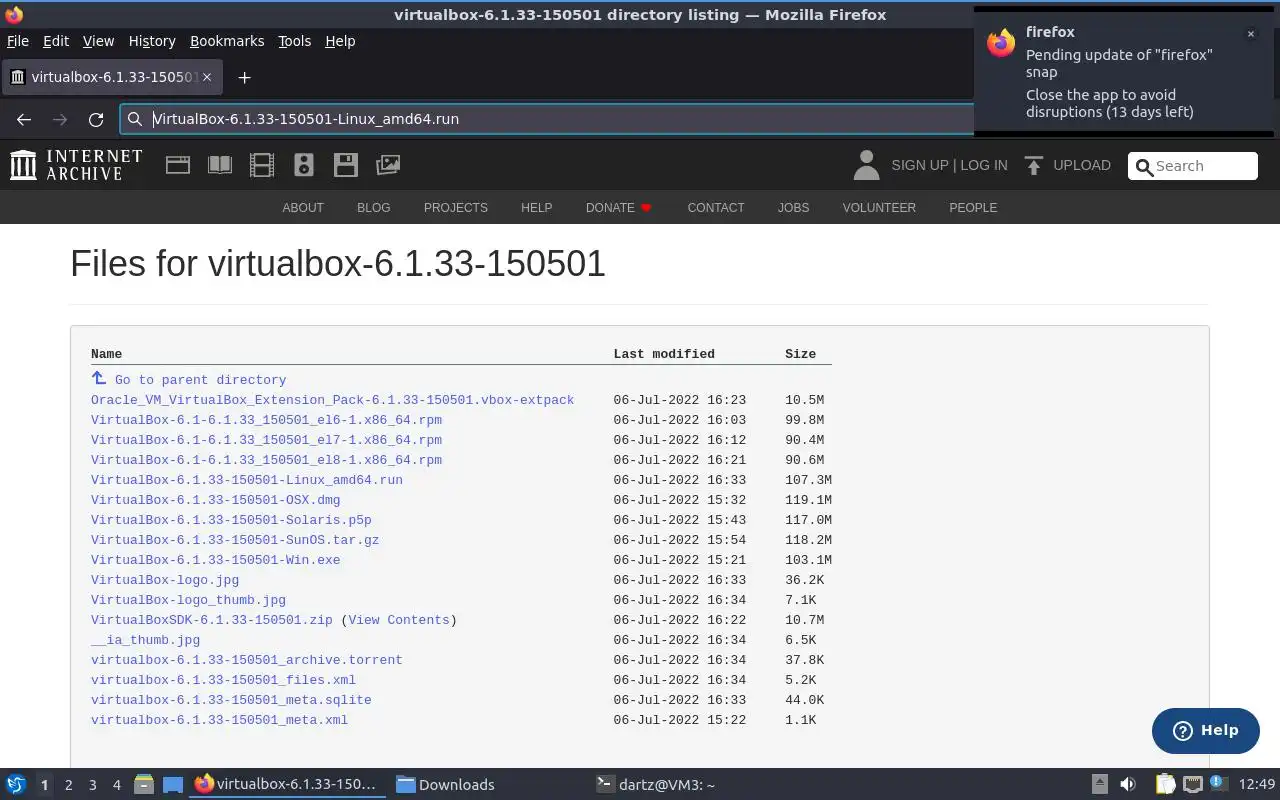Click the update notifier tray icon

click(x=1217, y=783)
